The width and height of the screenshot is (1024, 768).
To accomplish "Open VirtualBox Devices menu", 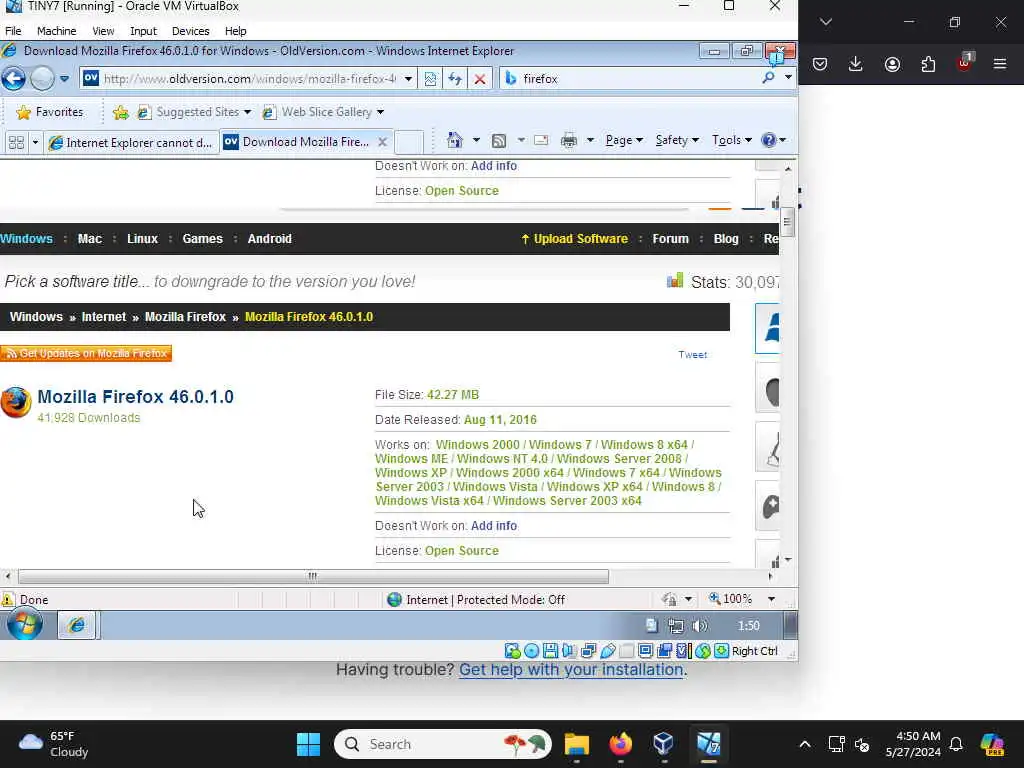I will point(191,31).
